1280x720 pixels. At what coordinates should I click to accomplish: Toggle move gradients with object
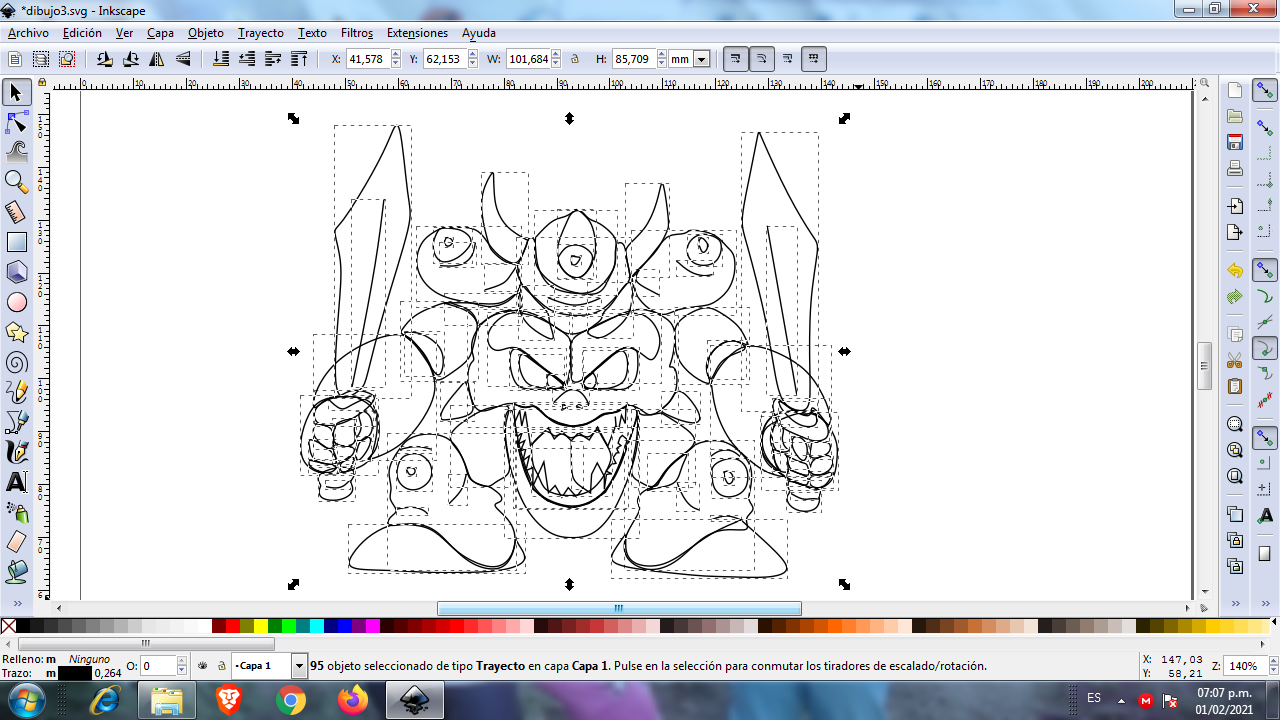(x=788, y=59)
